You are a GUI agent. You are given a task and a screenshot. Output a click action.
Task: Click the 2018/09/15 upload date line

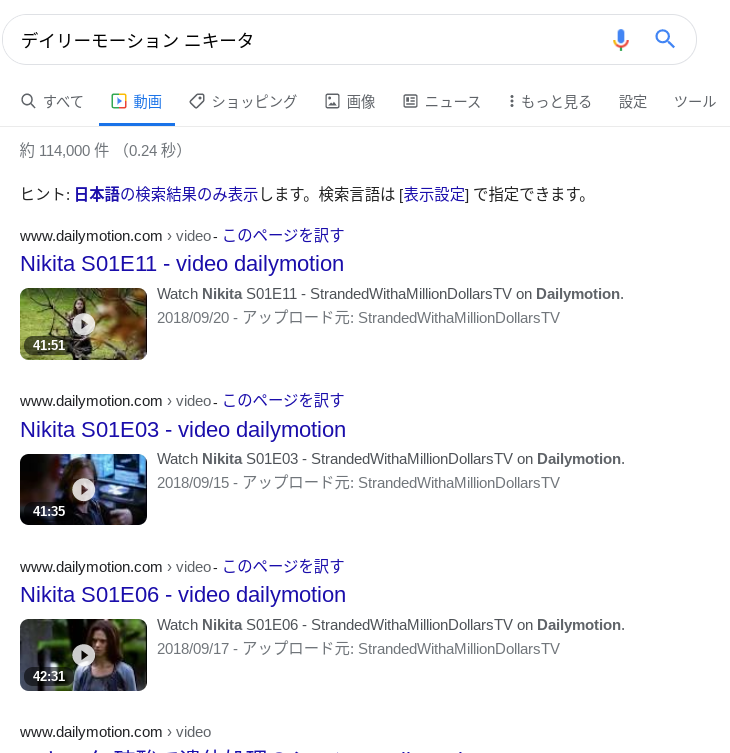point(358,483)
